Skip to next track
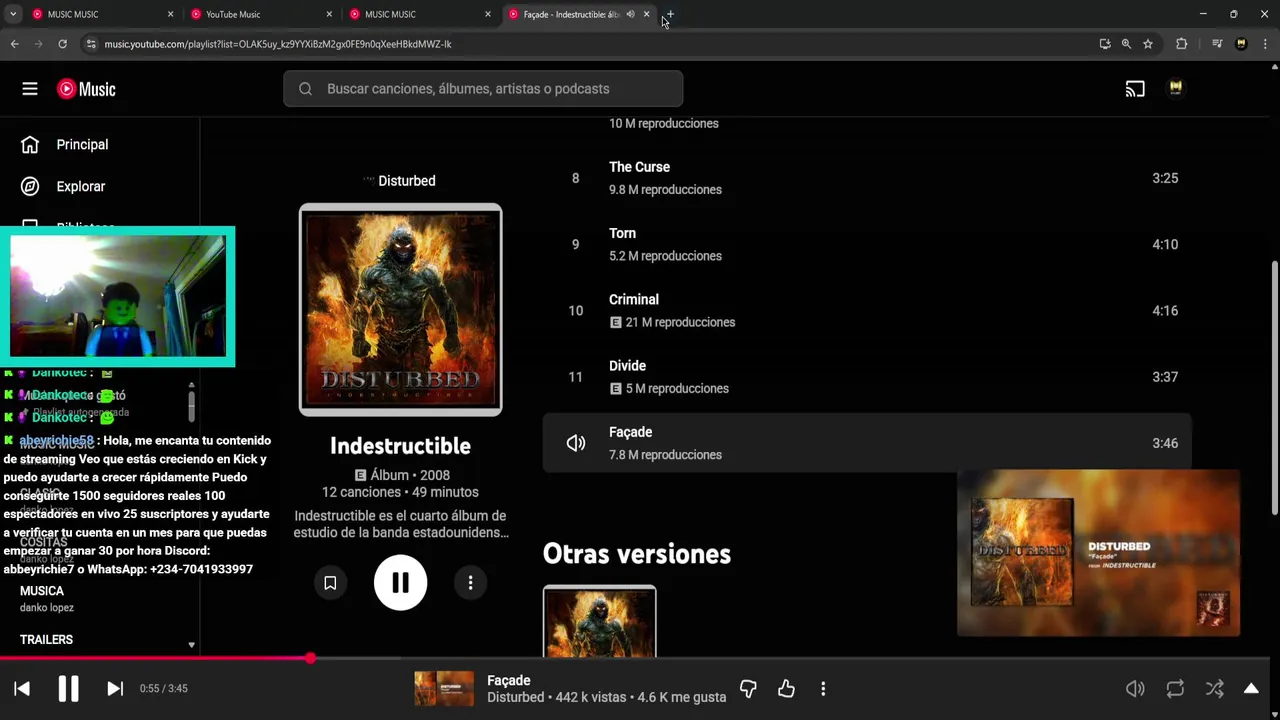The height and width of the screenshot is (720, 1280). tap(115, 689)
